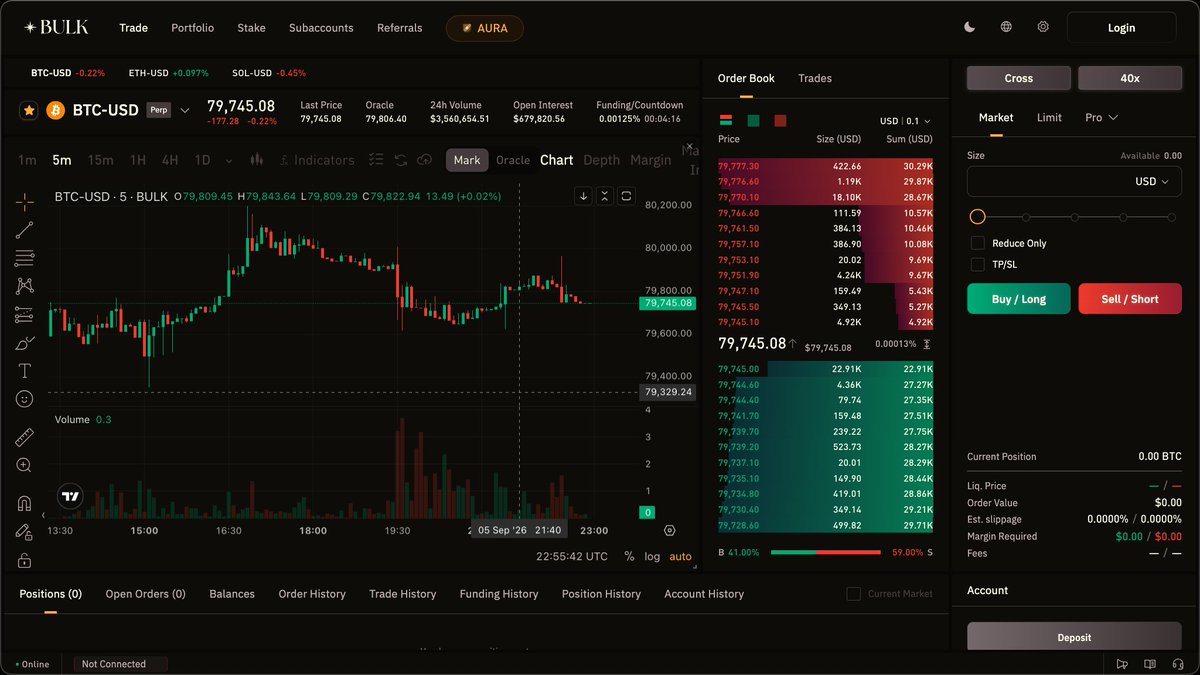This screenshot has height=675, width=1200.
Task: Toggle percent scale on chart
Action: (x=629, y=556)
